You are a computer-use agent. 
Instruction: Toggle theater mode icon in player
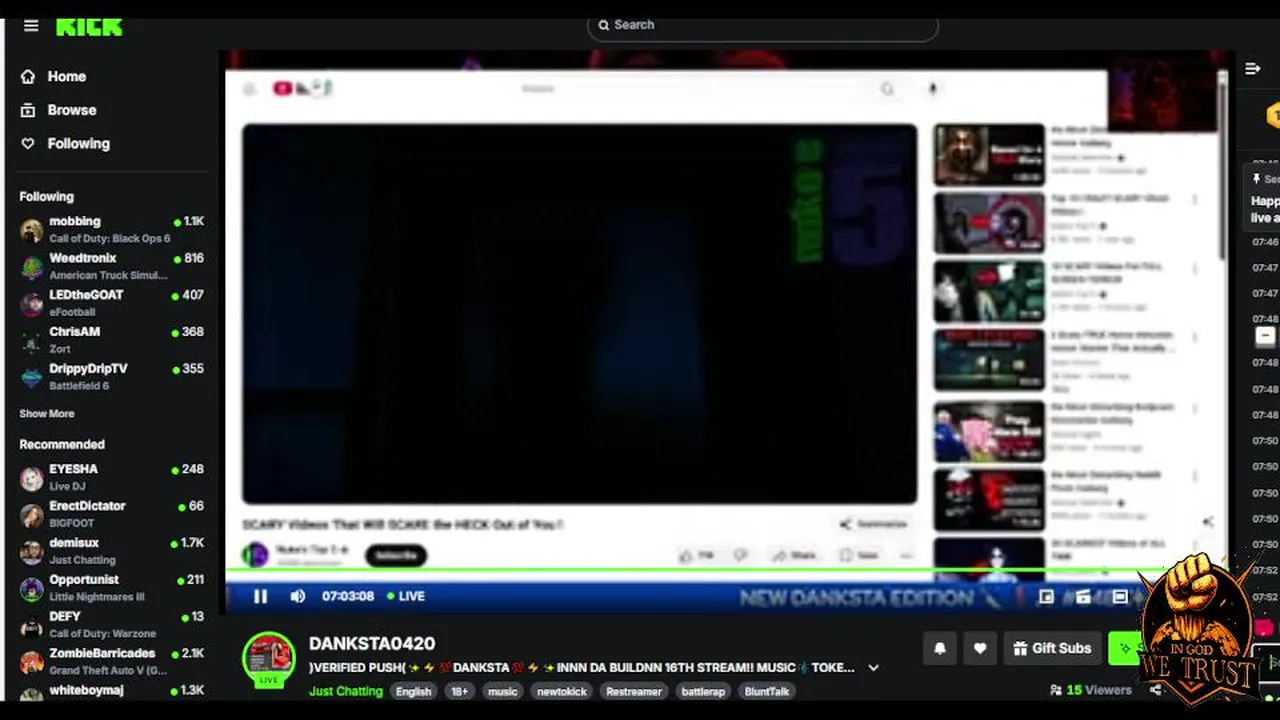1120,597
